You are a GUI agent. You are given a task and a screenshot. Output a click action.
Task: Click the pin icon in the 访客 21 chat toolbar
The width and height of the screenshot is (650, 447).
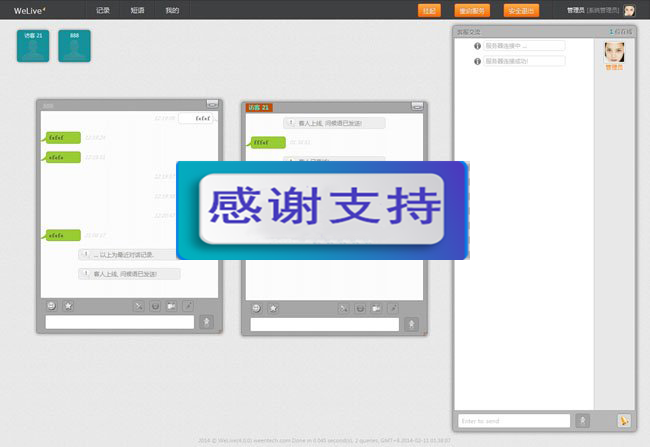393,309
